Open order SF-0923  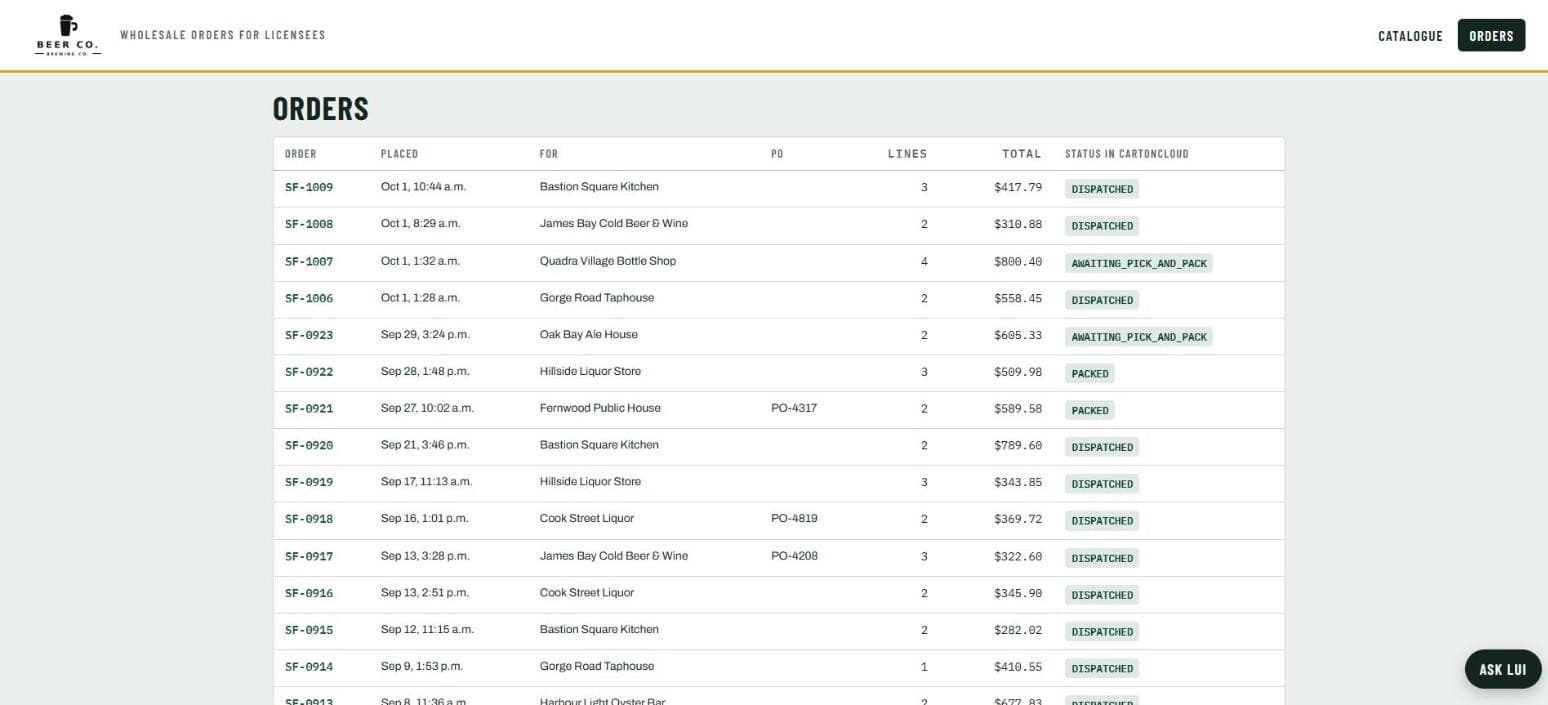(309, 335)
